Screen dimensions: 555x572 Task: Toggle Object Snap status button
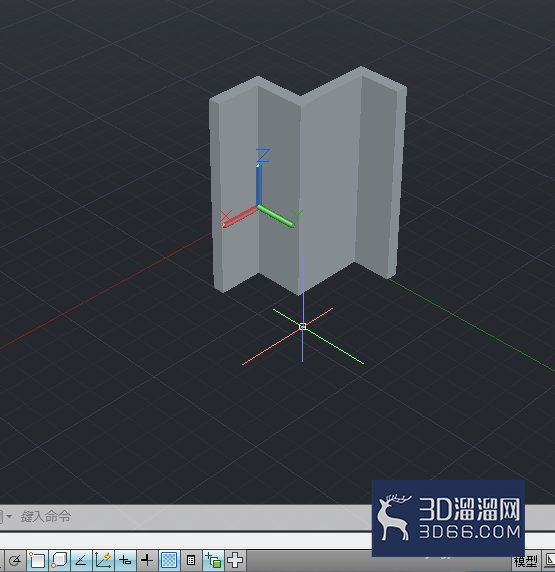coord(37,560)
